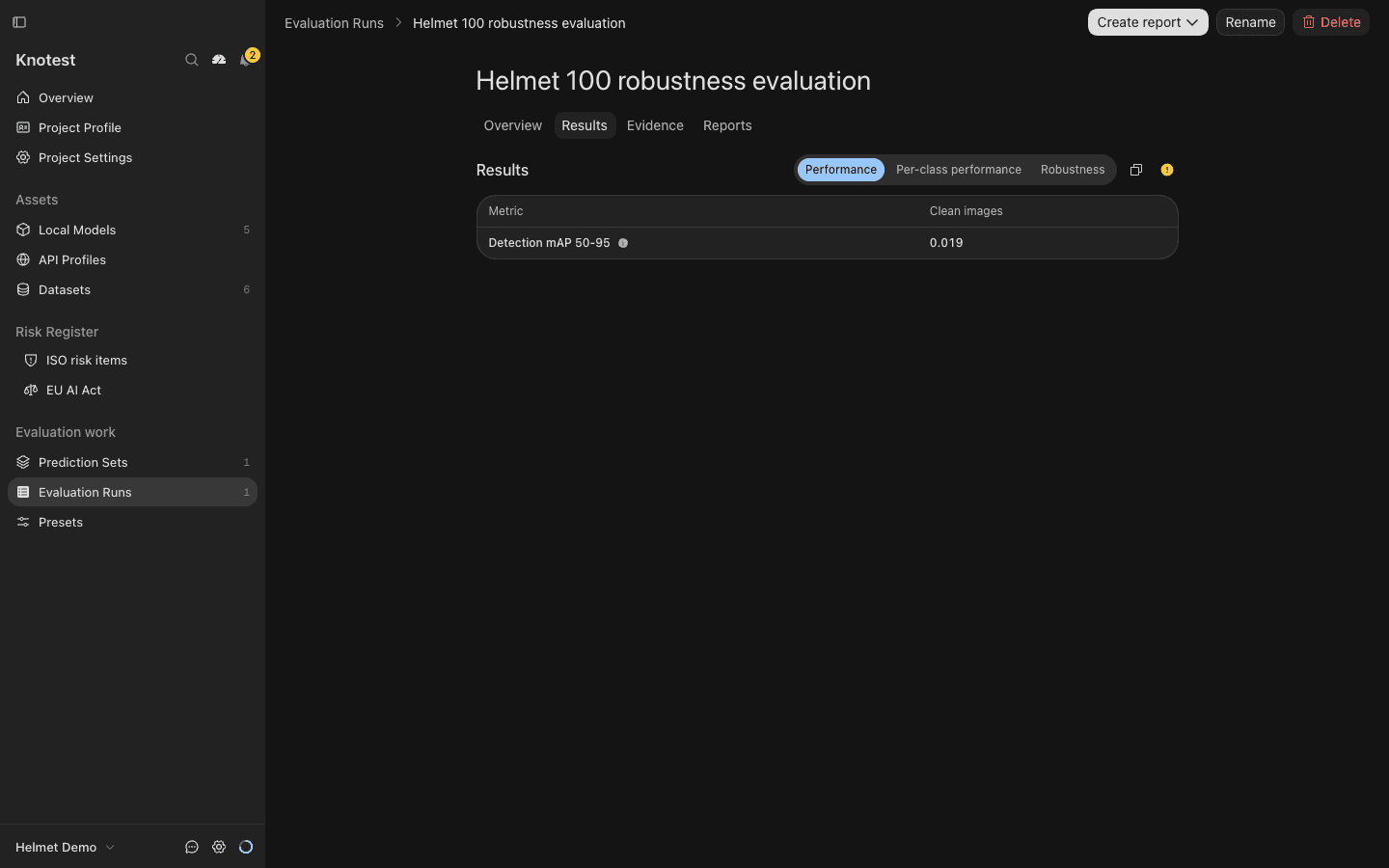The height and width of the screenshot is (868, 1389).
Task: Go back via Evaluation Runs breadcrumb
Action: (334, 23)
